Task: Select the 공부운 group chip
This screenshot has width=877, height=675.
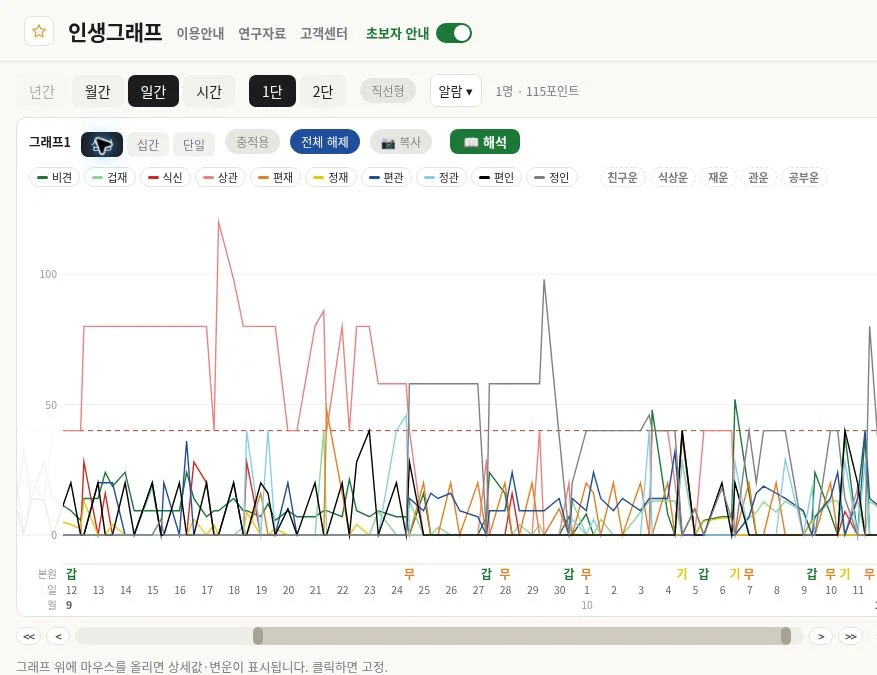Action: click(x=804, y=177)
